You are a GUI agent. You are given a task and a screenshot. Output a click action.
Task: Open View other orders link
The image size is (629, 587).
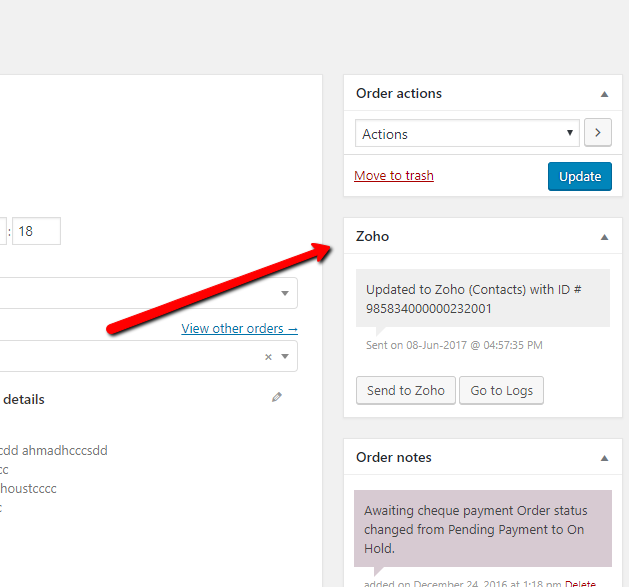(x=240, y=328)
